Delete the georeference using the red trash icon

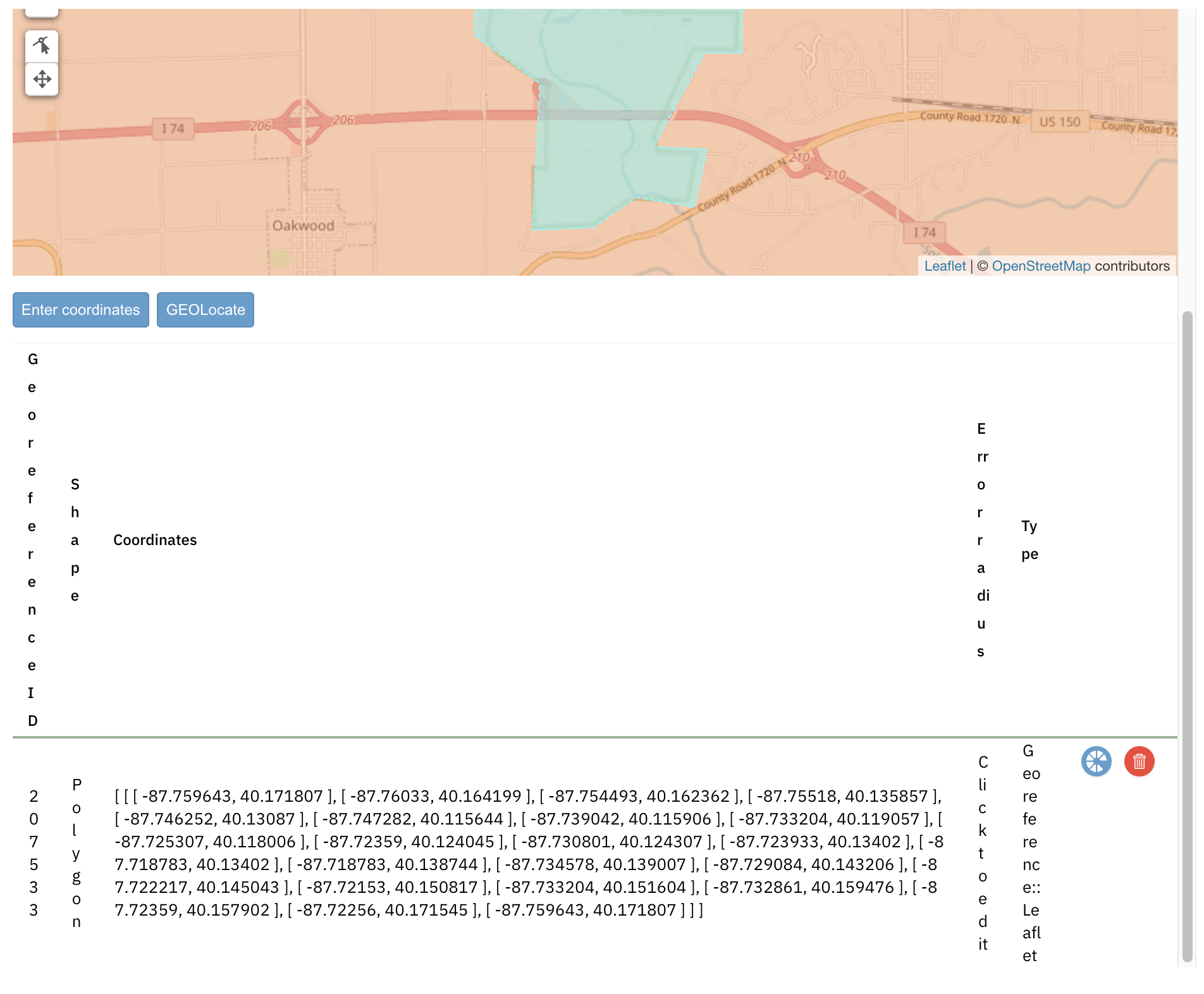(x=1138, y=762)
